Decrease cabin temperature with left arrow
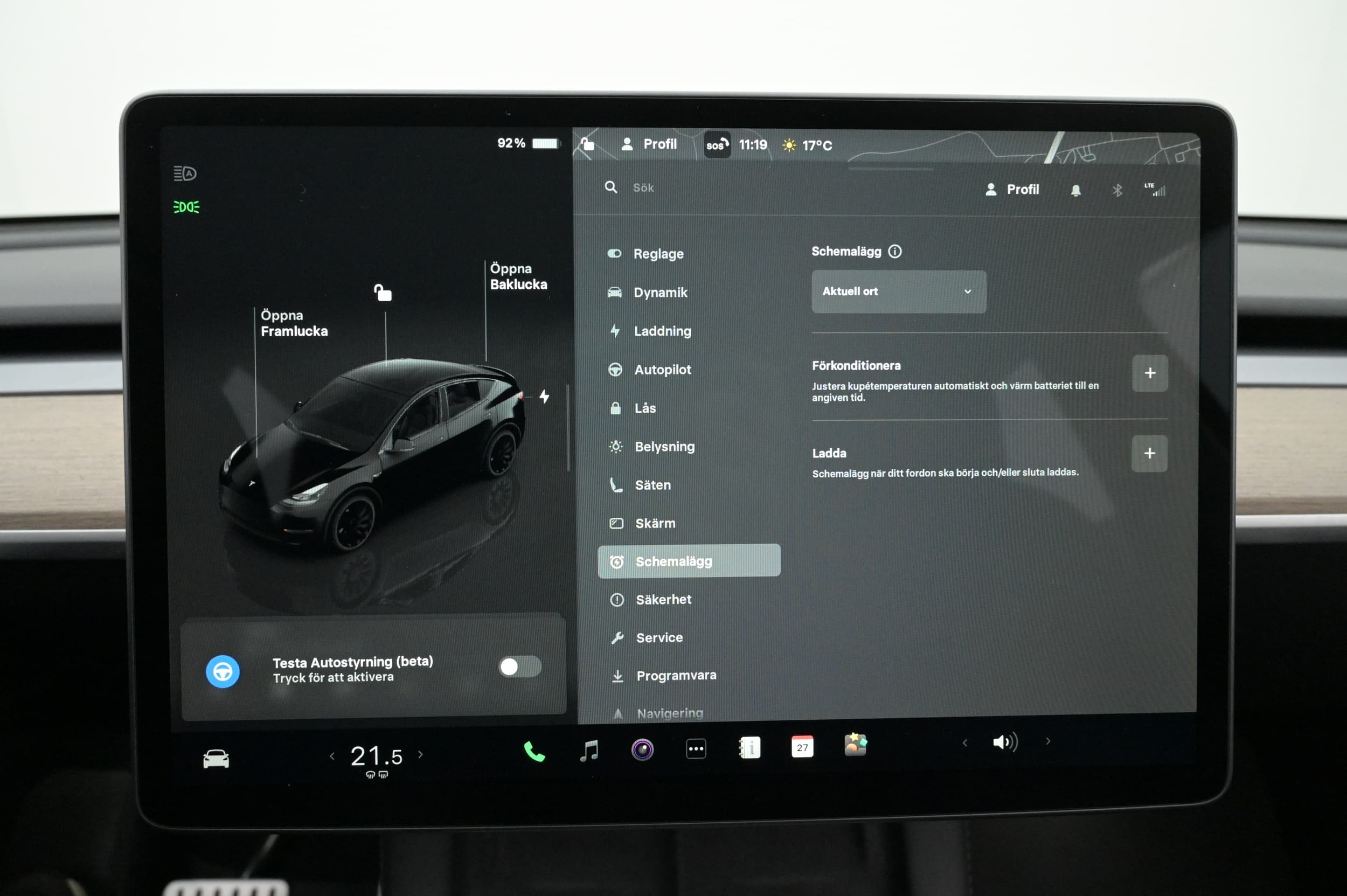The width and height of the screenshot is (1347, 896). [x=332, y=756]
